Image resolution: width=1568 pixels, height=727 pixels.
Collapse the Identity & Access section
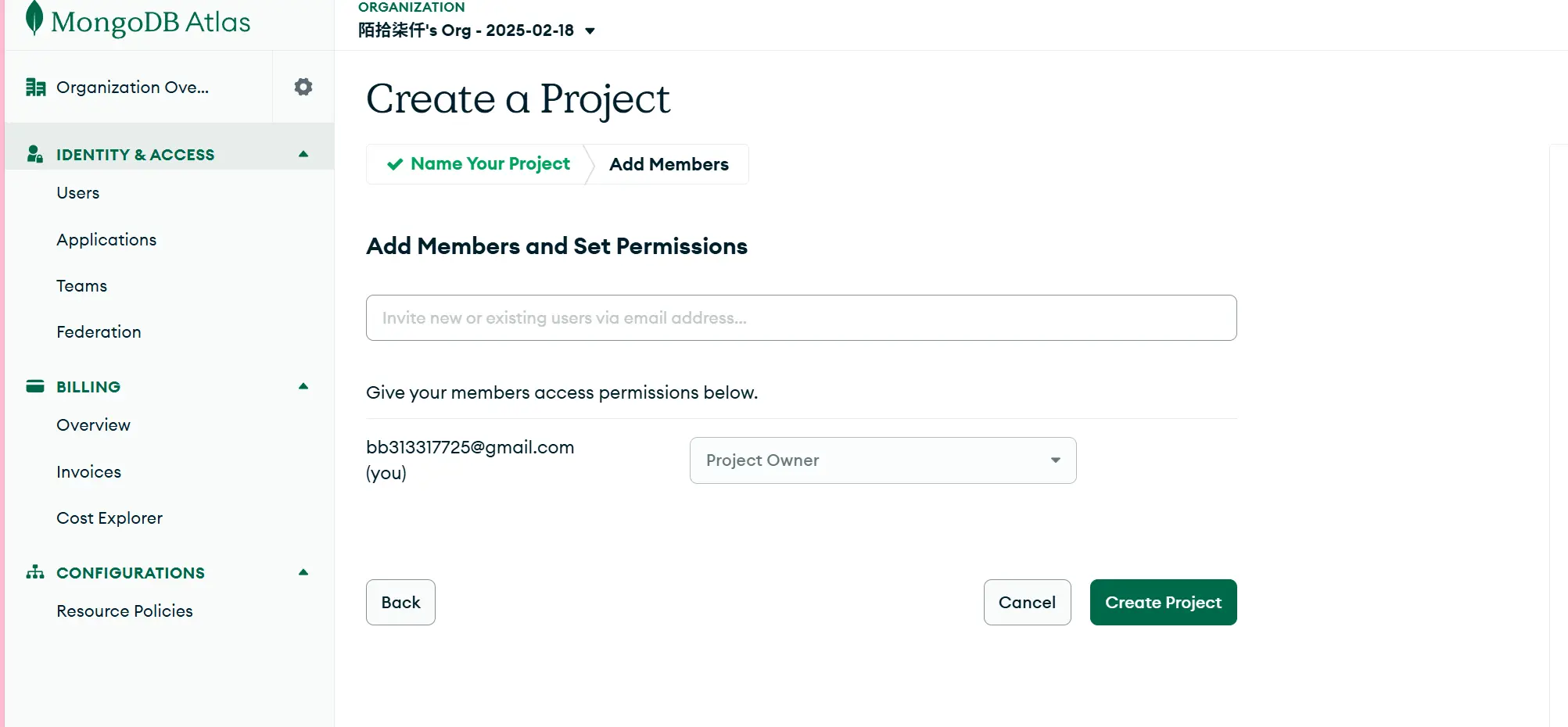pyautogui.click(x=303, y=154)
